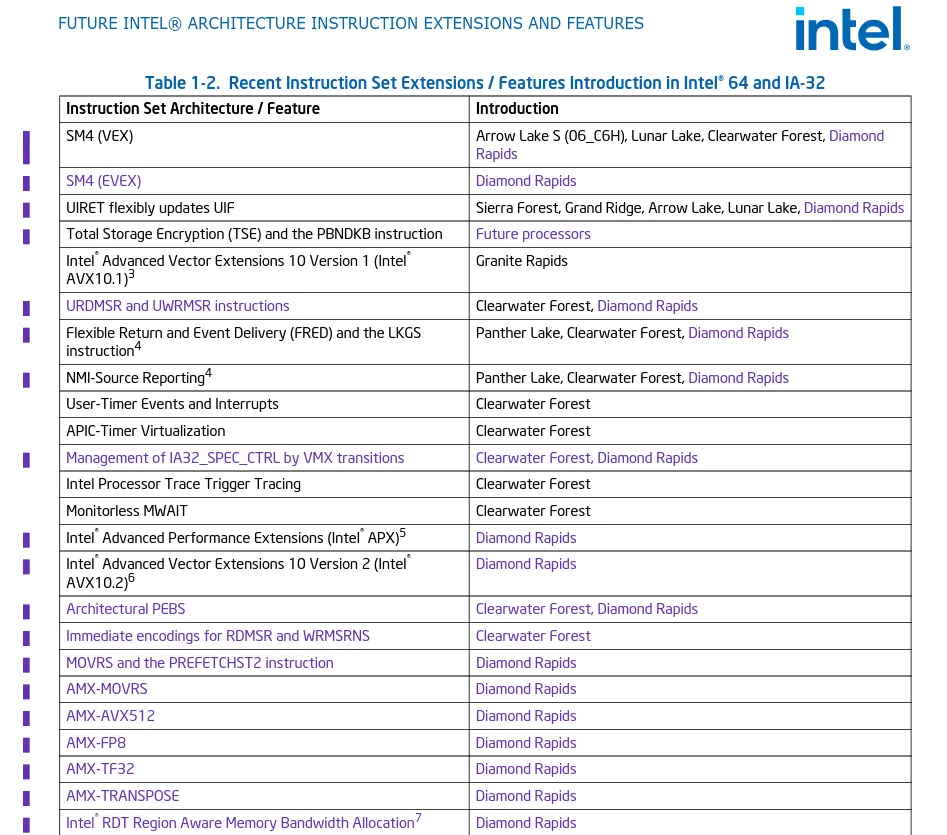Click Intel RDT Region Aware Memory Bandwidth Allocation
Viewport: 947px width, 835px height.
(x=243, y=822)
